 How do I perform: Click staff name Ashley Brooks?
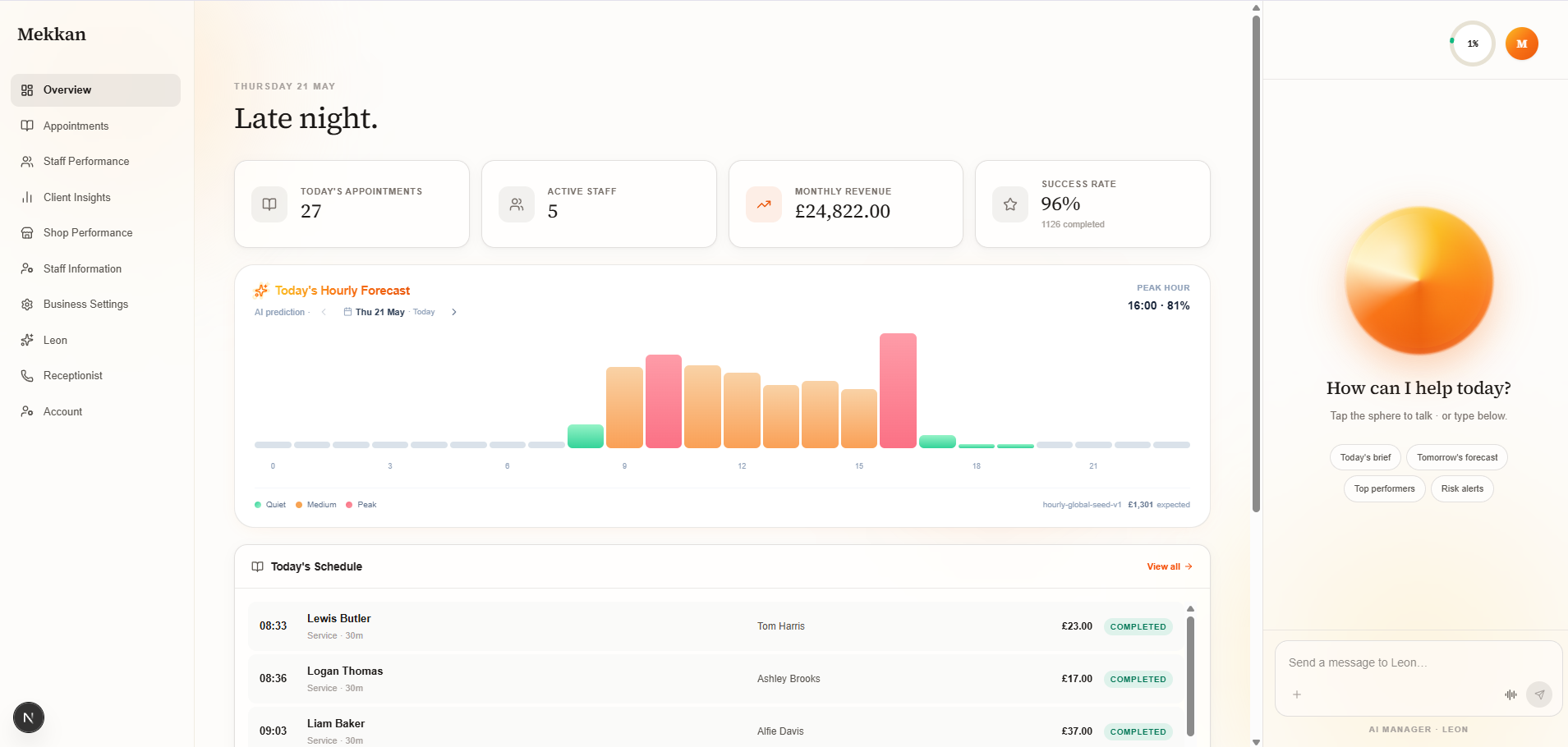[789, 679]
